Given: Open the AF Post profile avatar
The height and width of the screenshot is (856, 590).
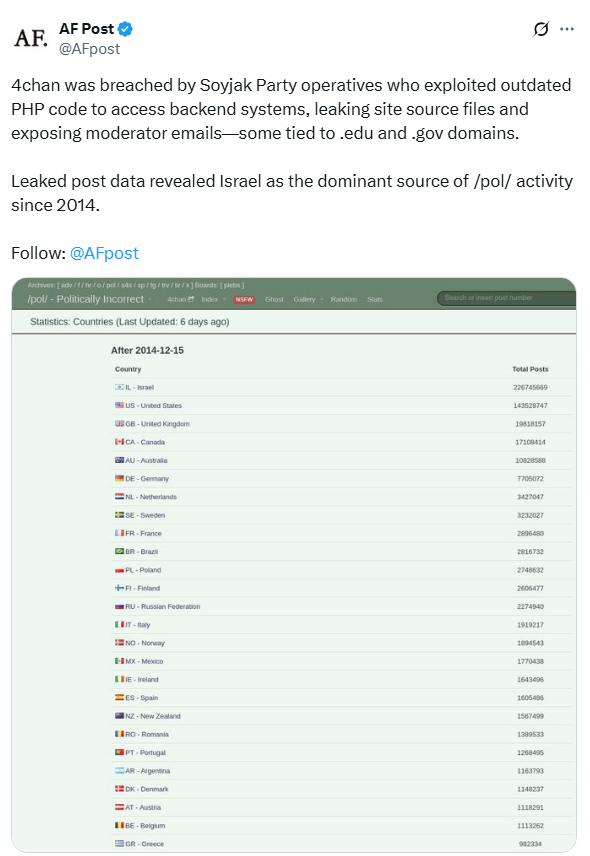Looking at the screenshot, I should click(x=31, y=38).
